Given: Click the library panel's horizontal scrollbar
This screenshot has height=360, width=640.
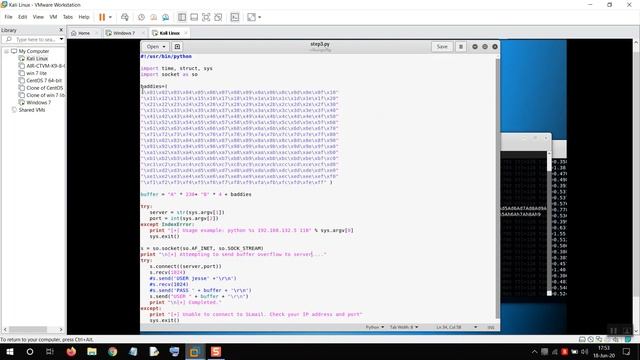Looking at the screenshot, I should tap(28, 329).
